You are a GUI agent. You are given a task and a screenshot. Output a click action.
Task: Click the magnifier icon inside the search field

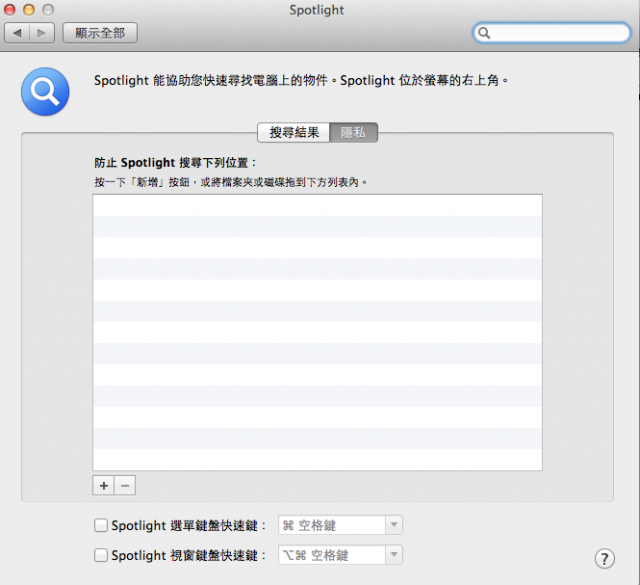(484, 33)
